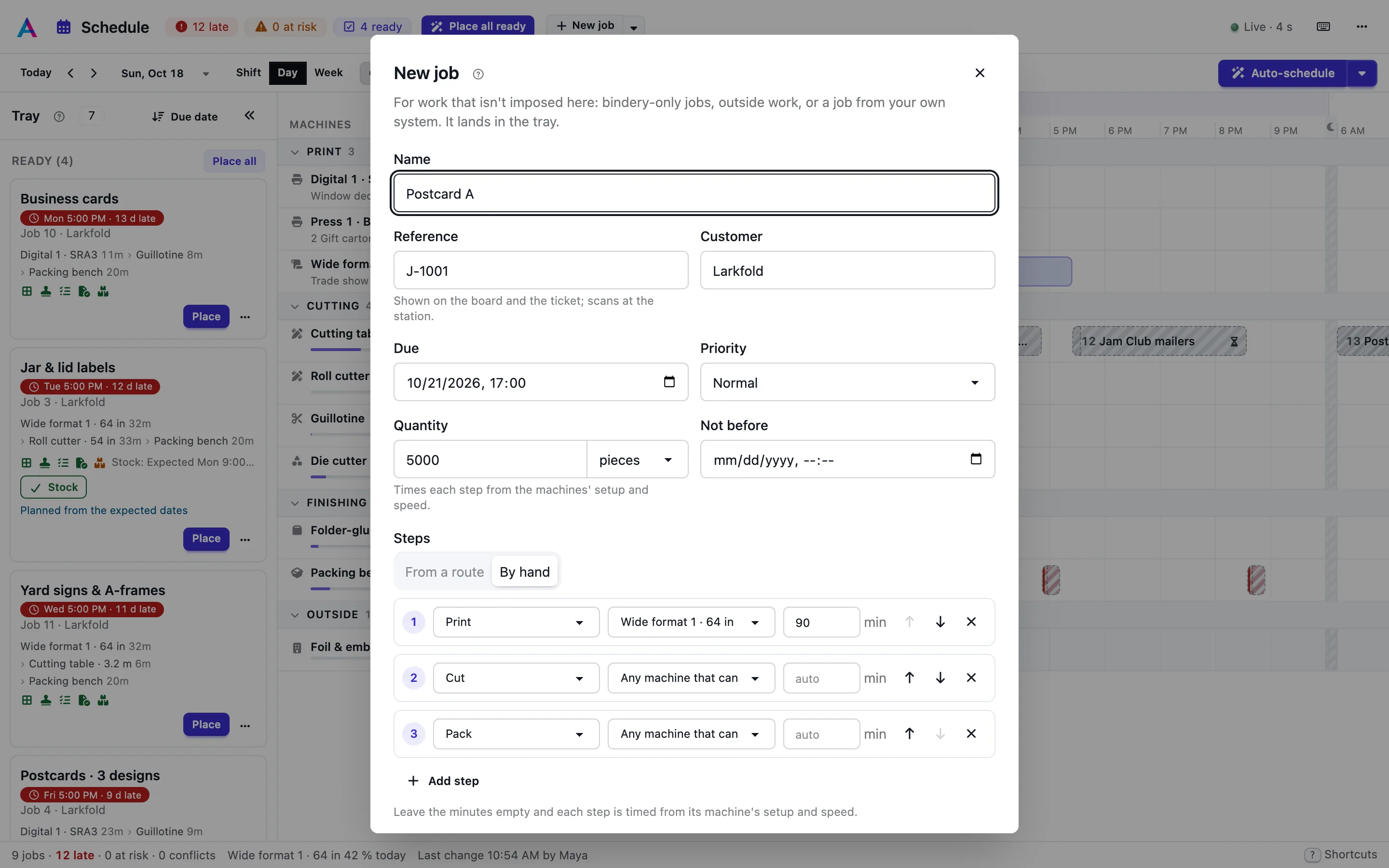Place the Business cards job
The image size is (1389, 868).
pos(206,317)
